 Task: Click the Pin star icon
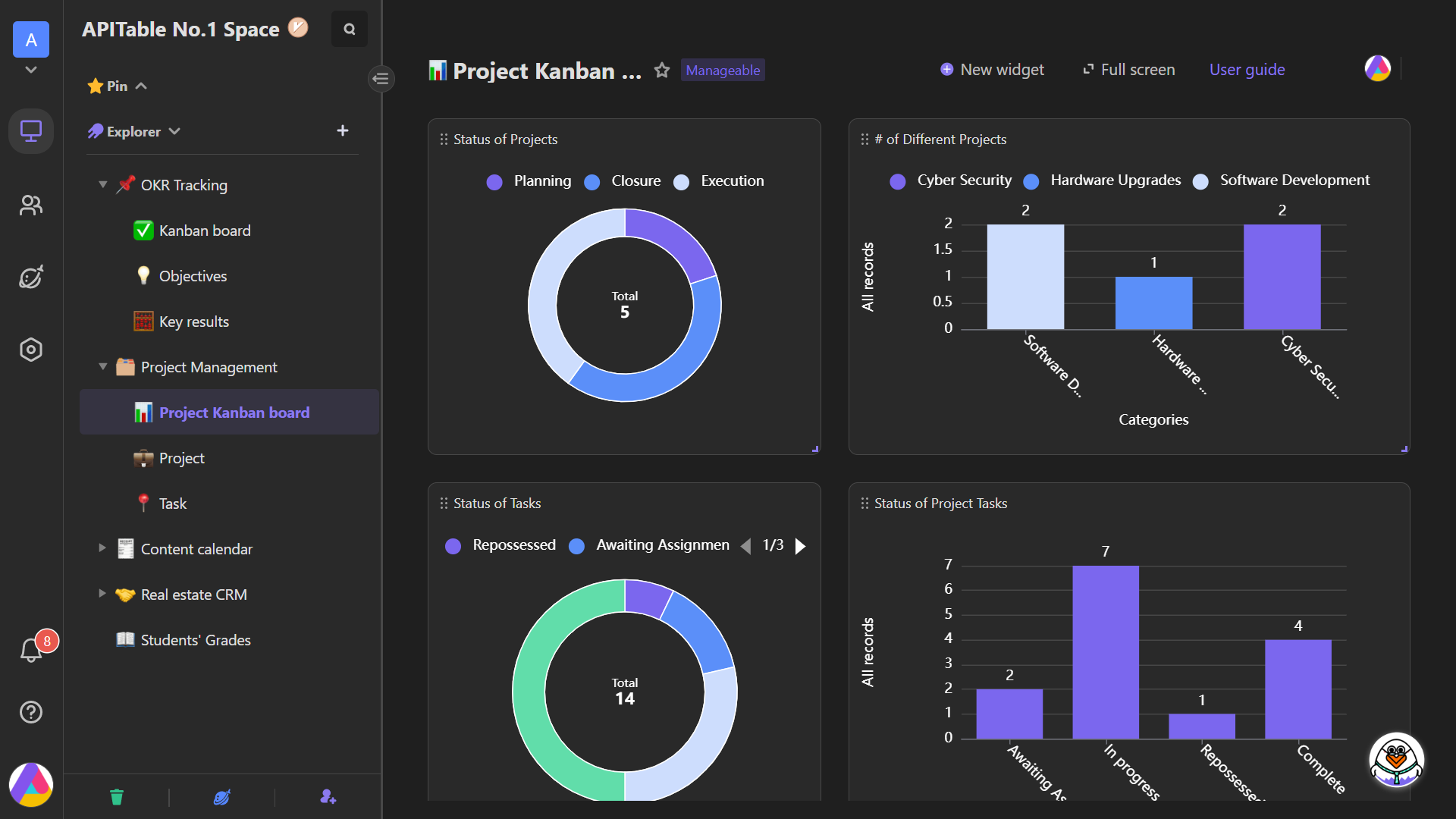click(95, 86)
